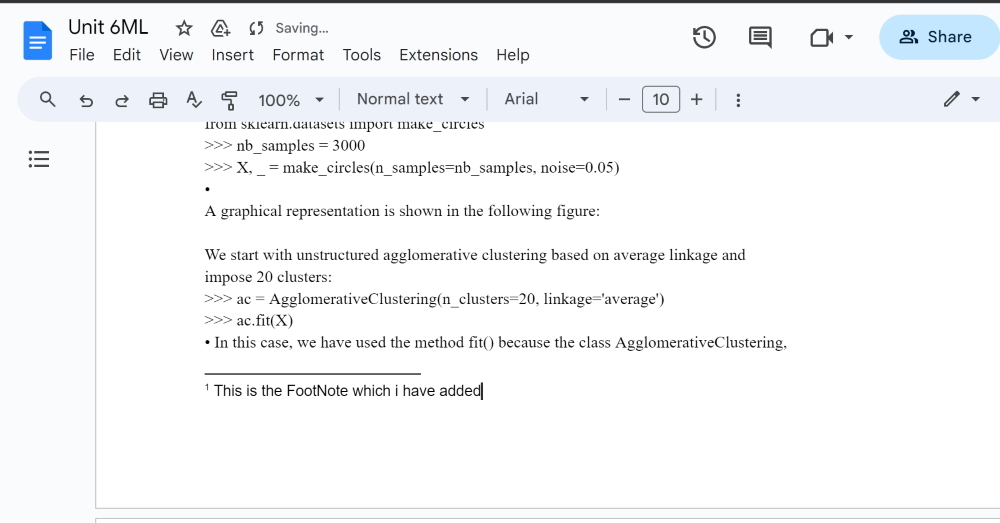1000x523 pixels.
Task: Show the document outline sidebar
Action: 39,159
